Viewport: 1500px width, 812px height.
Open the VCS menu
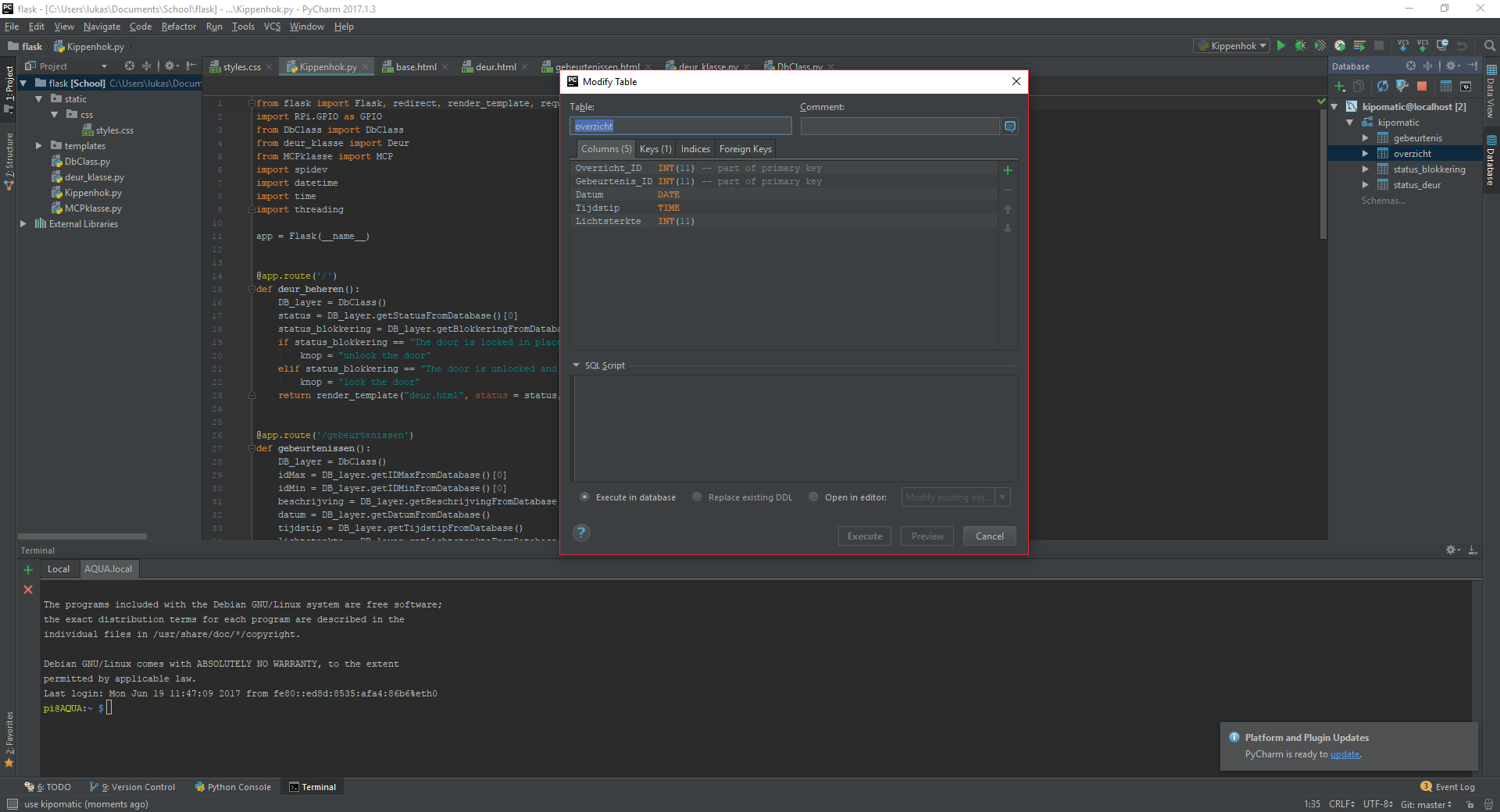point(272,27)
